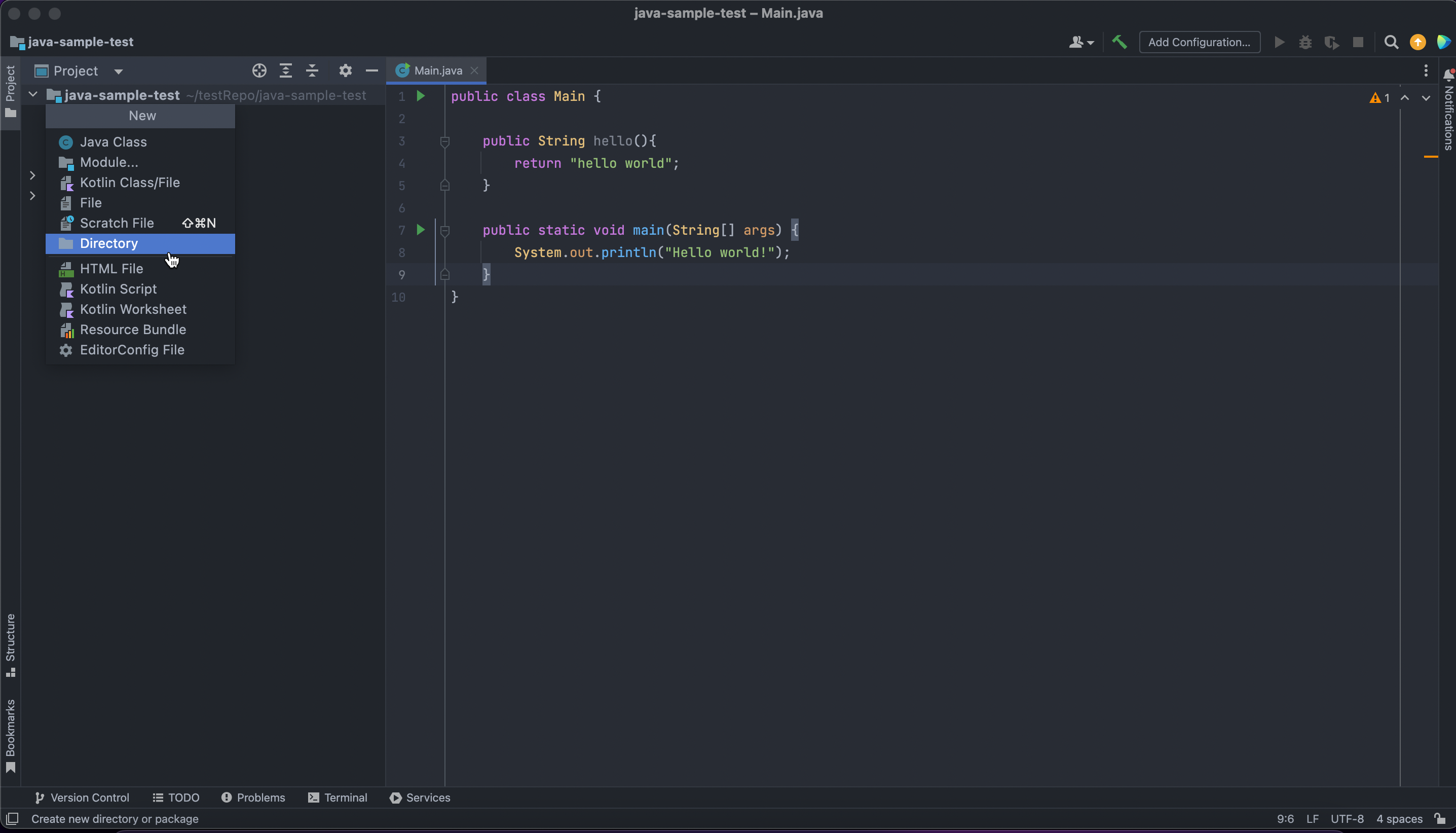1456x833 pixels.
Task: Click Collapse All icon in Project panel
Action: click(x=312, y=70)
